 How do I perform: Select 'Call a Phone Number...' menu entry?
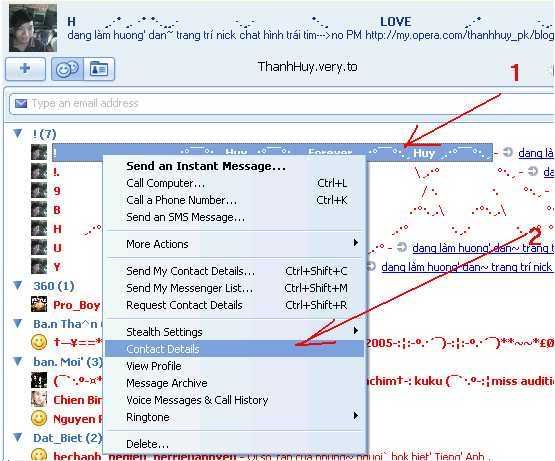(234, 200)
